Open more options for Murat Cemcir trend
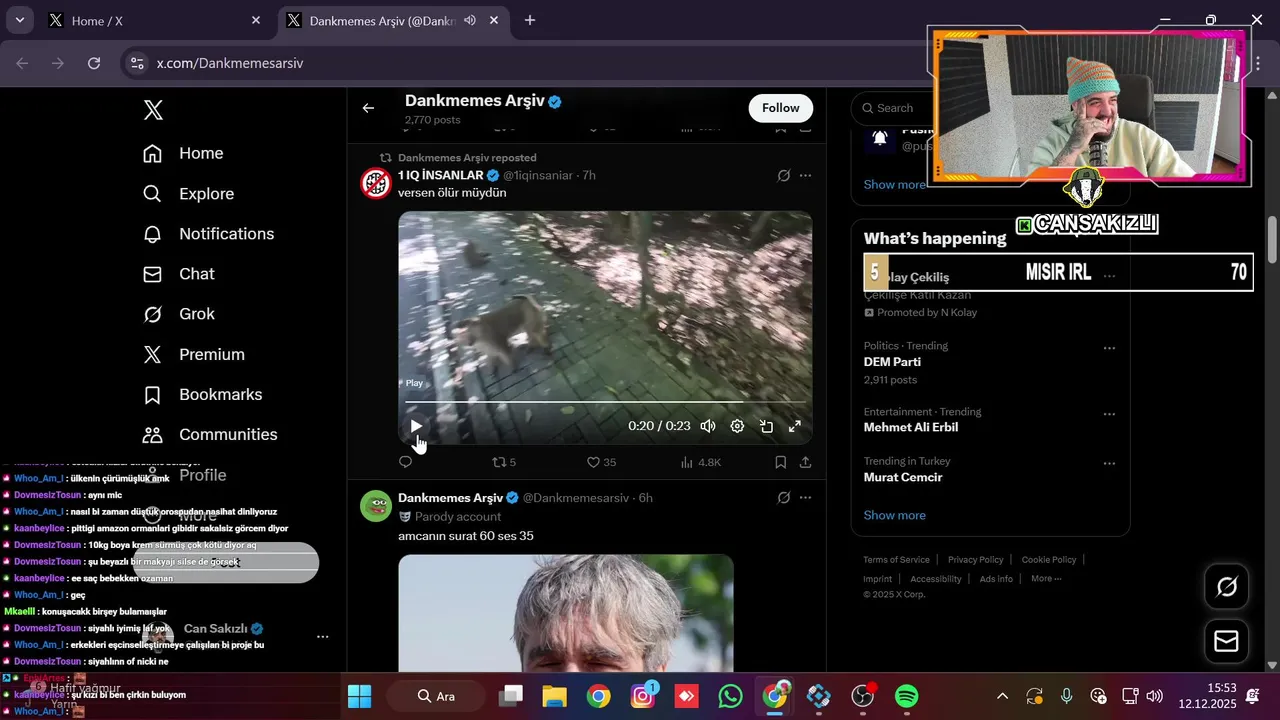The height and width of the screenshot is (720, 1280). (x=1109, y=464)
